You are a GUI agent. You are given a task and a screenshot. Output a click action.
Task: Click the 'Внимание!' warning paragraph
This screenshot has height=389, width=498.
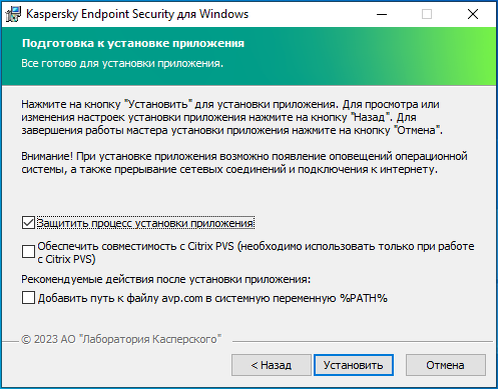coord(244,163)
